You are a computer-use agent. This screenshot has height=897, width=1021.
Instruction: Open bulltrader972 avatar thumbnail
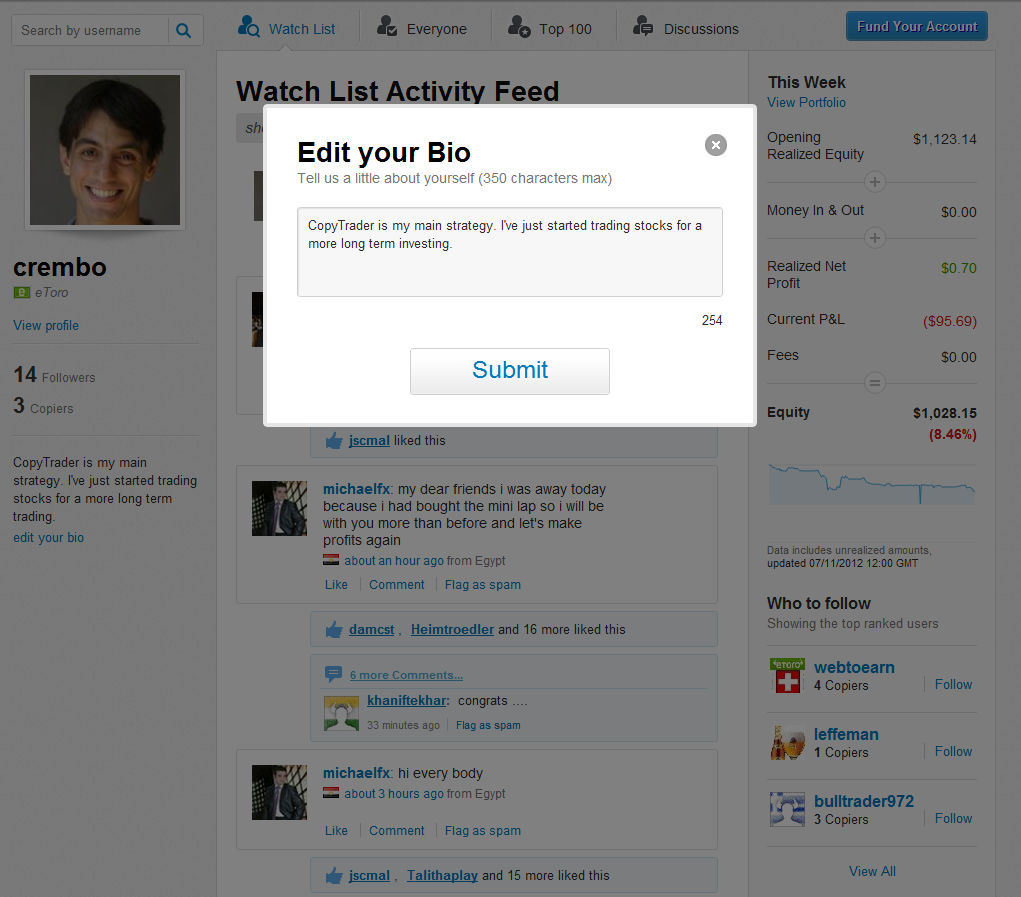click(787, 809)
